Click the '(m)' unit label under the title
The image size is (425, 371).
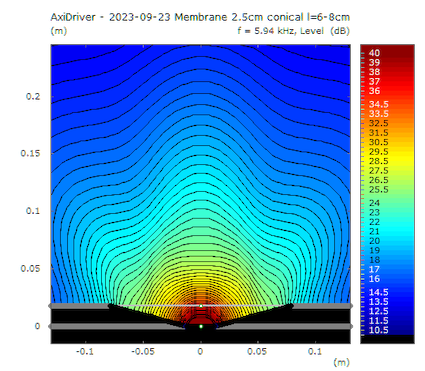pos(59,31)
